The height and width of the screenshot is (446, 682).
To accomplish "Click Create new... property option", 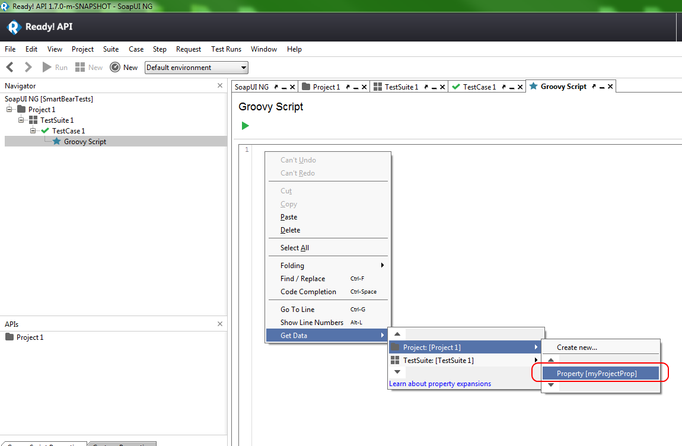I will point(601,347).
